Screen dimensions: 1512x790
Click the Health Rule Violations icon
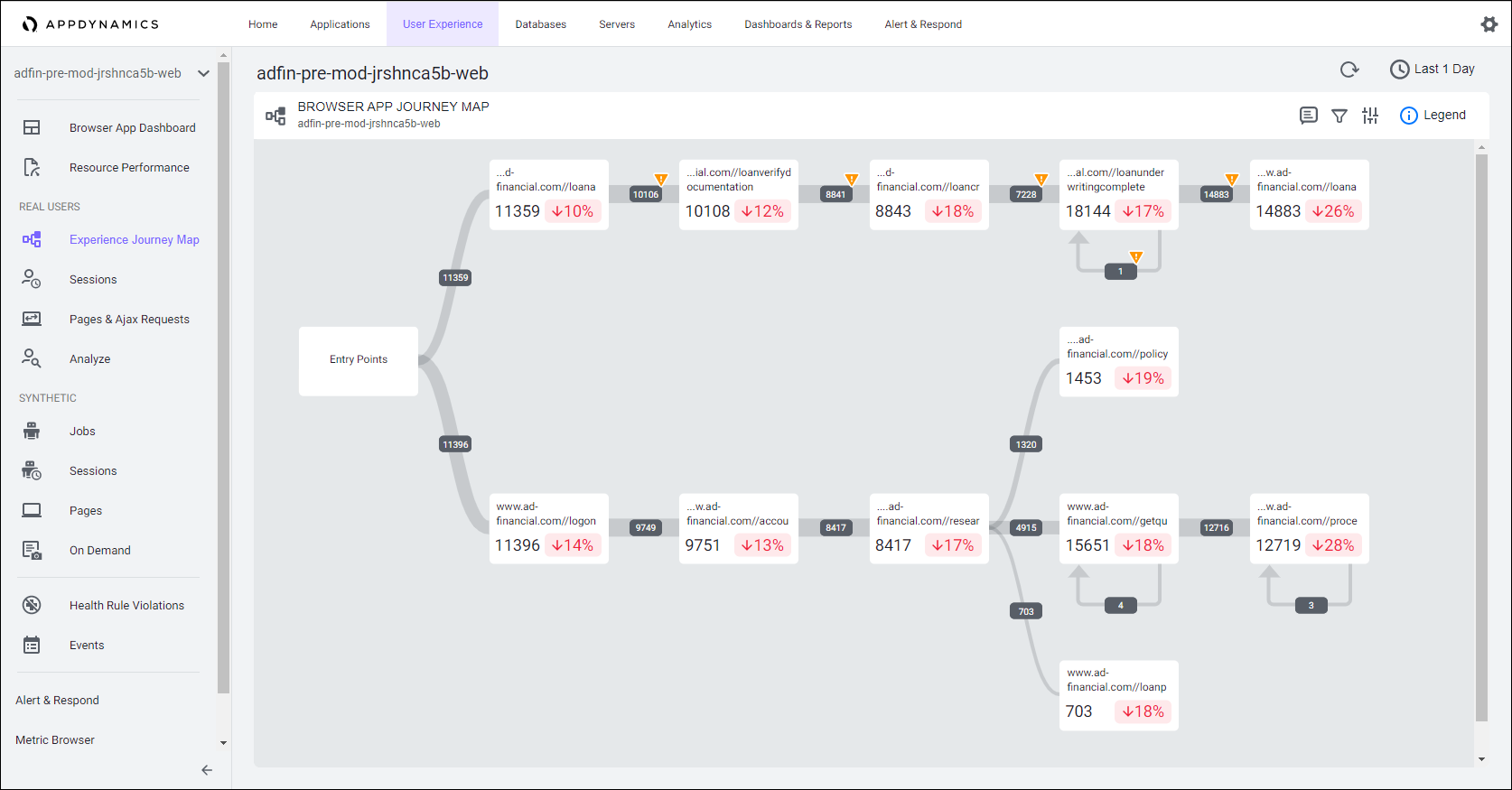coord(32,605)
